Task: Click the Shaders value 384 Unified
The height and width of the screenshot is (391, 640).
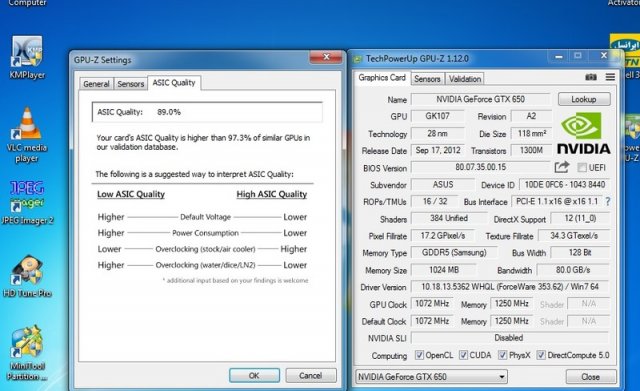Action: [x=449, y=218]
